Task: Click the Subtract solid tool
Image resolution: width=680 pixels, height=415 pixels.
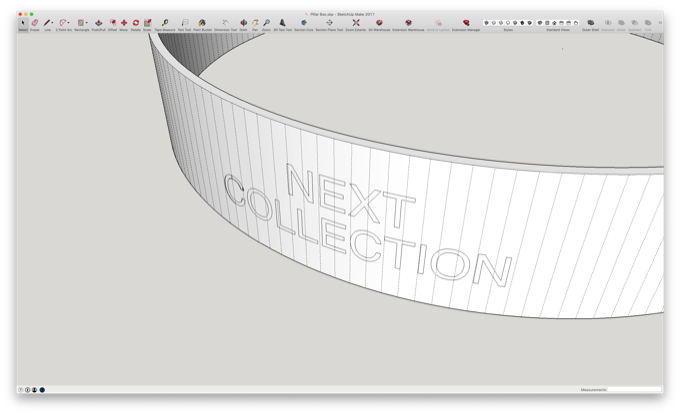Action: click(x=634, y=23)
